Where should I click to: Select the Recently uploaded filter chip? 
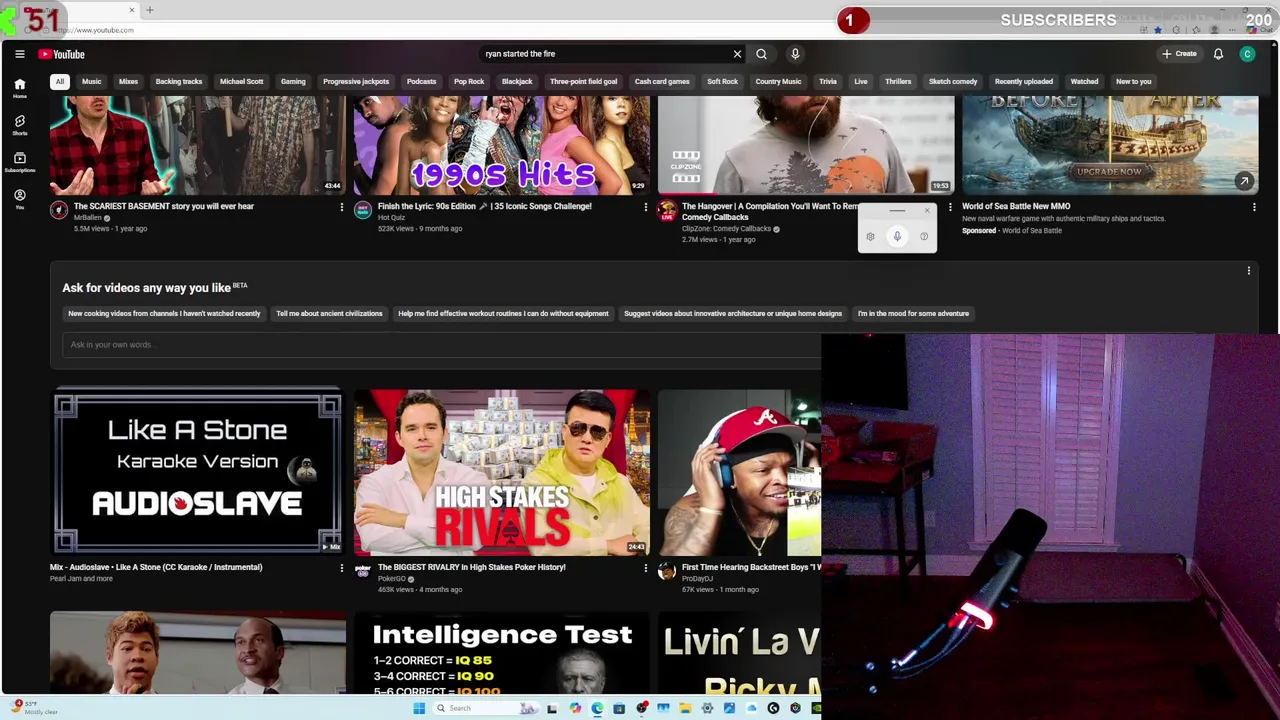1024,81
